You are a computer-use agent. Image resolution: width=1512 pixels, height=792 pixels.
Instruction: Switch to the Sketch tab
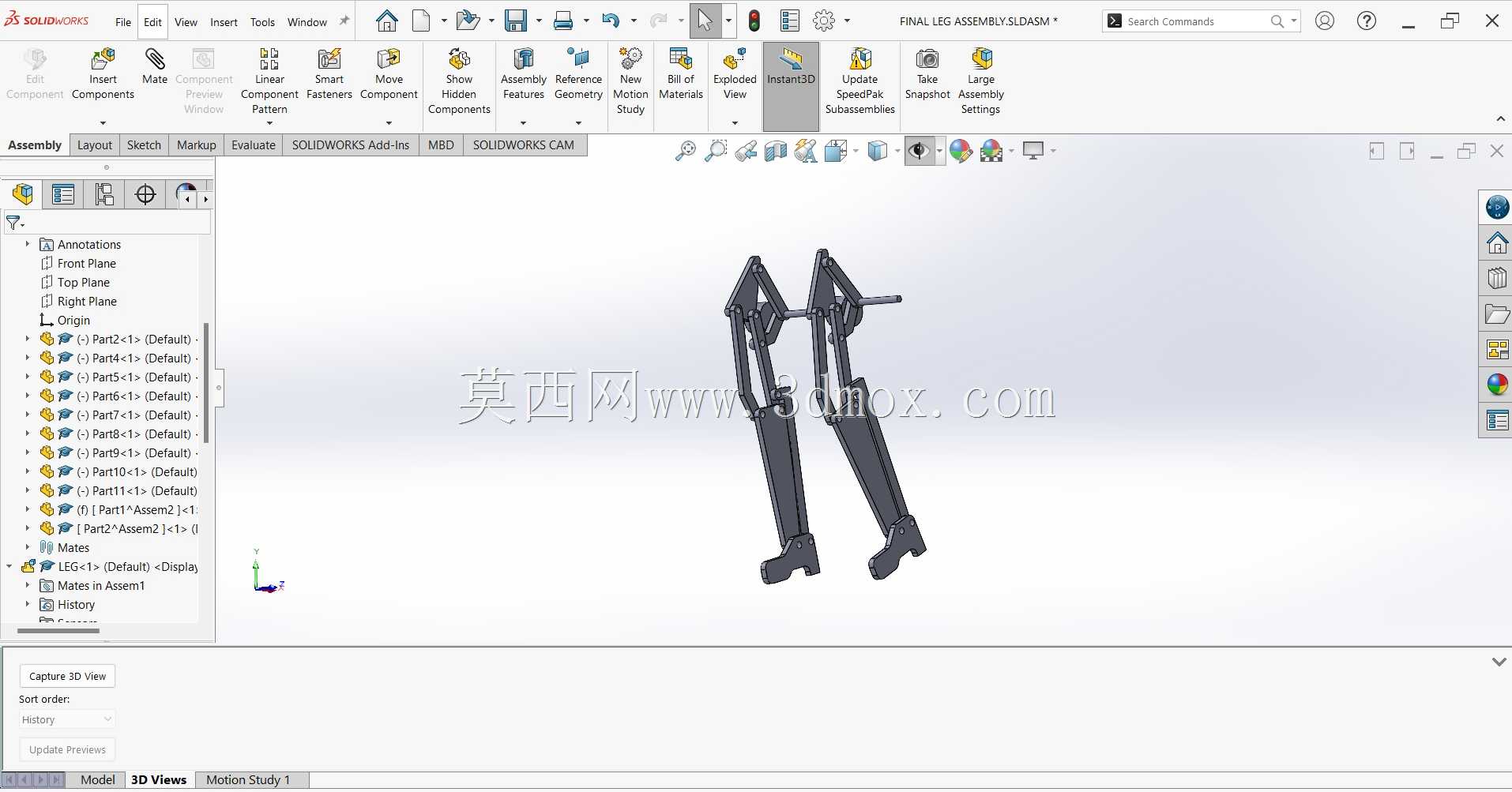coord(144,145)
